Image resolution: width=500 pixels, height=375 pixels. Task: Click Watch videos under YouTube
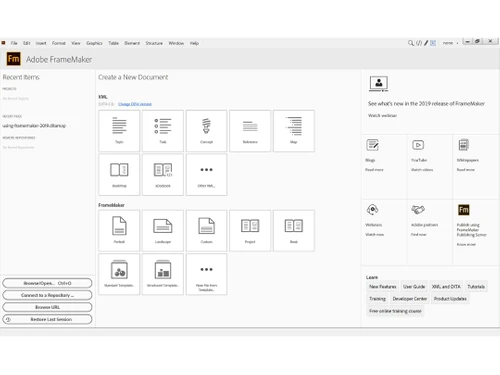click(422, 170)
